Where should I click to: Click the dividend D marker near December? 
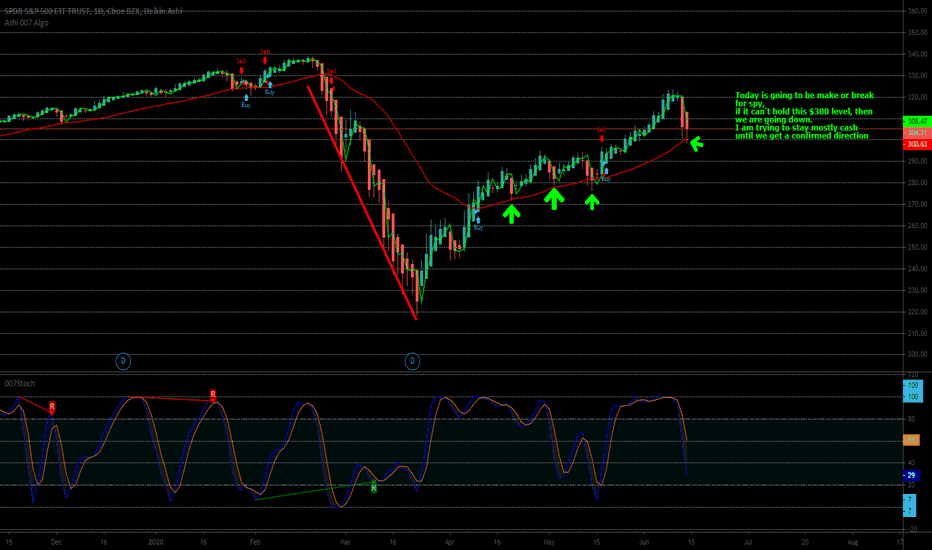click(x=123, y=361)
